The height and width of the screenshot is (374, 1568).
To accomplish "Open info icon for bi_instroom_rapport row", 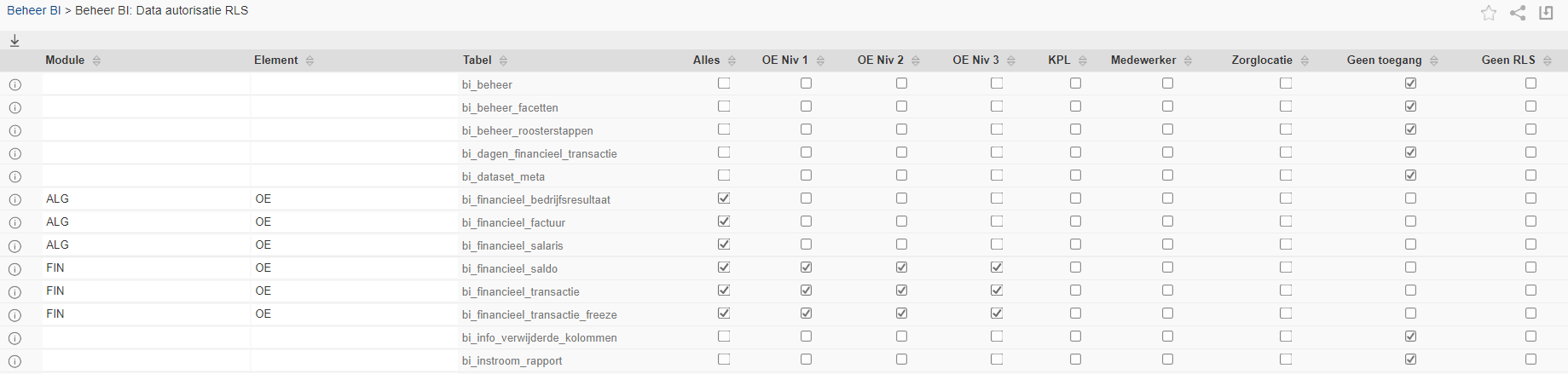I will [x=14, y=361].
